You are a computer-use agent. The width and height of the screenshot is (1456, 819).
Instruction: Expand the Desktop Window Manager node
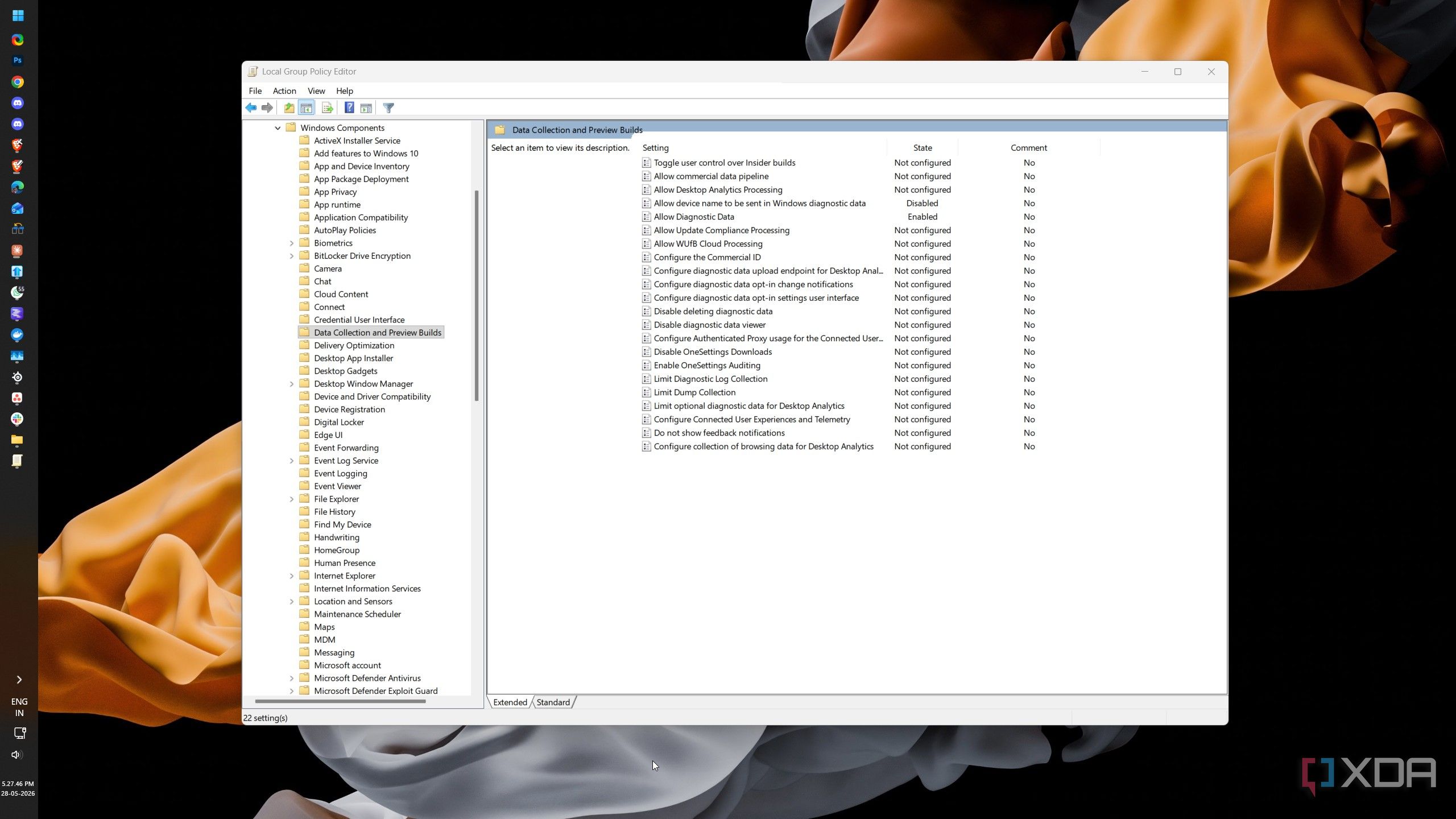click(x=292, y=384)
